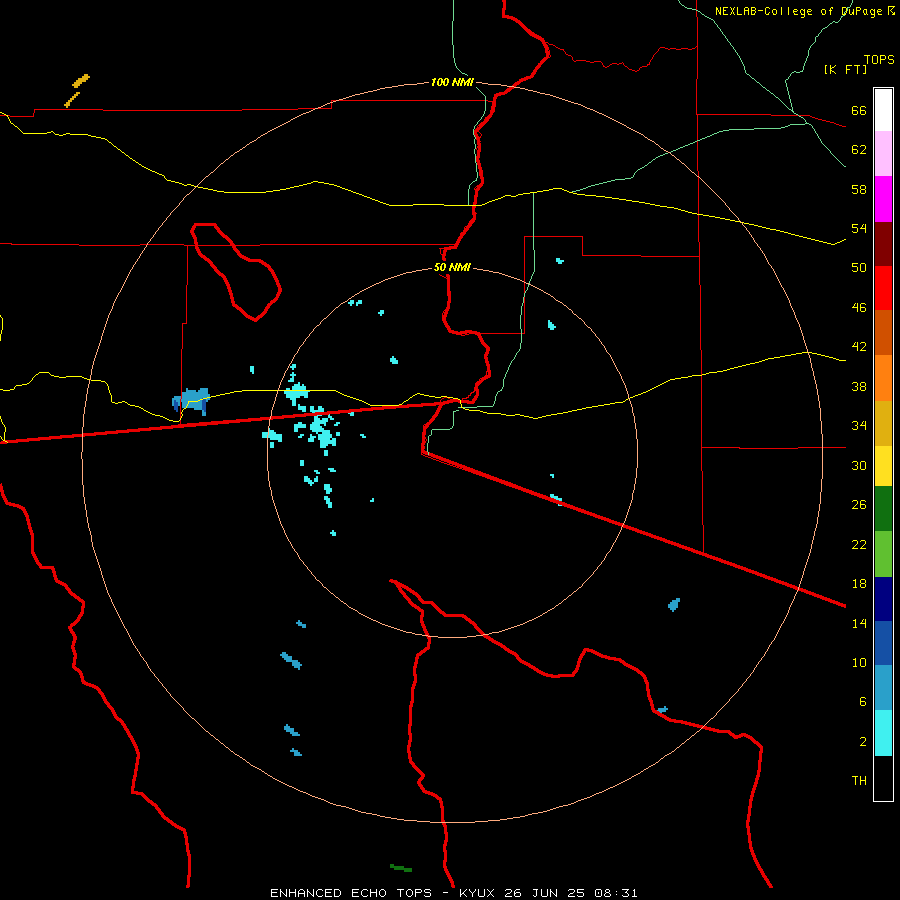Viewport: 900px width, 900px height.
Task: Select the dark red maroon legend block
Action: coord(883,244)
